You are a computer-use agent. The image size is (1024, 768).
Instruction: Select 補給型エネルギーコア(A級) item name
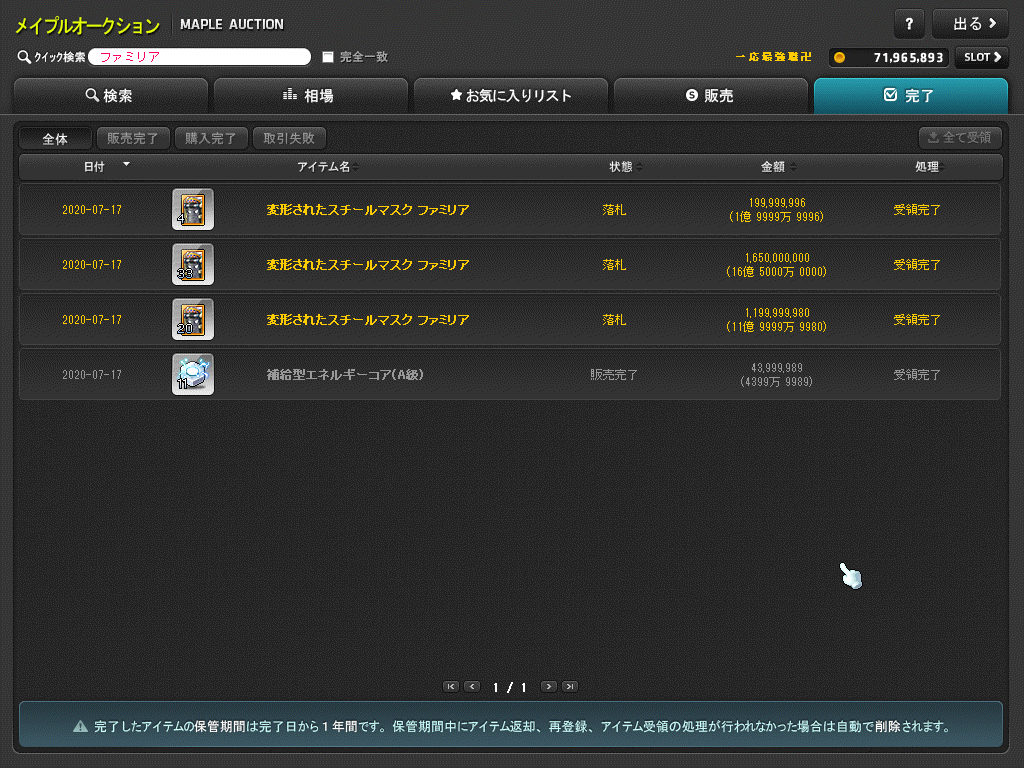pos(345,375)
